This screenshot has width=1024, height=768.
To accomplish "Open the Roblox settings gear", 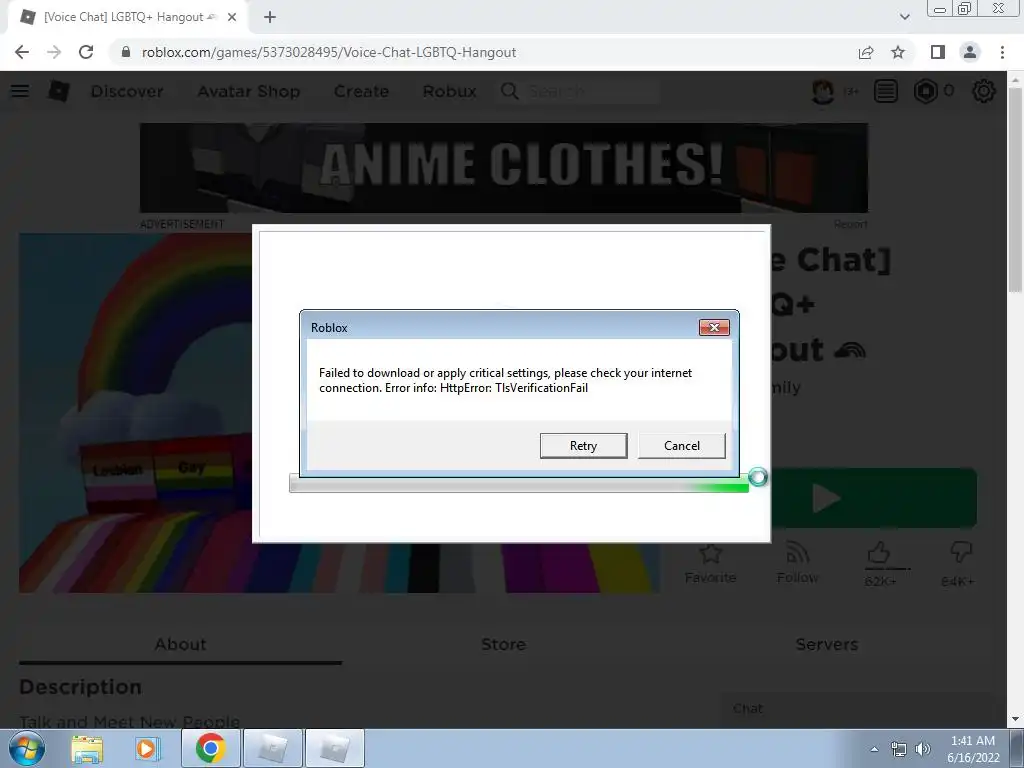I will pos(984,91).
